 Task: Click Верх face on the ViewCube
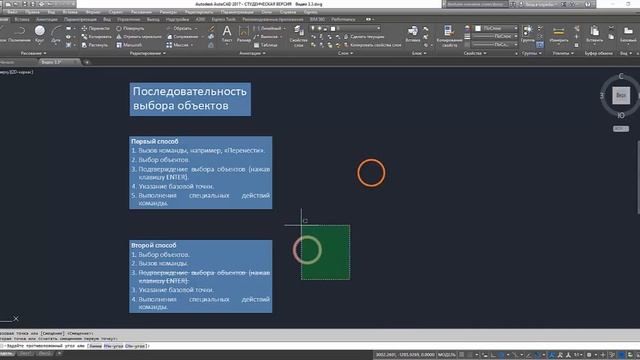pos(621,96)
